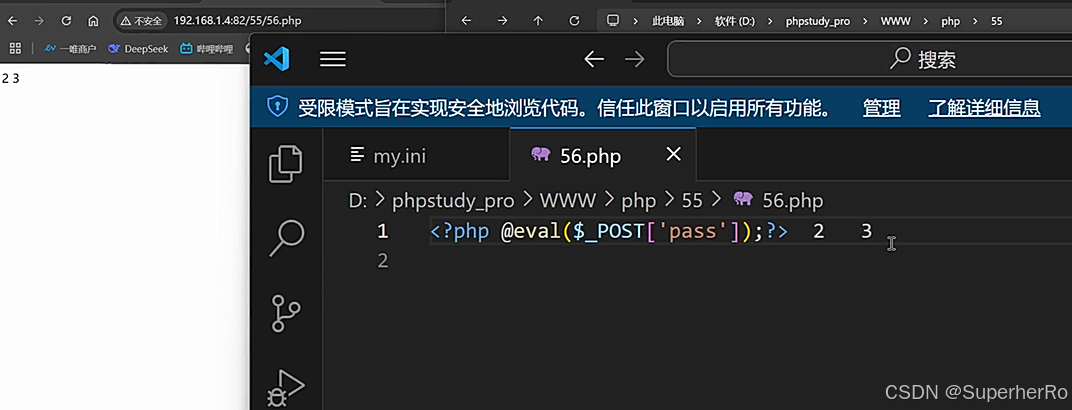Click the 'pass' string in the code
This screenshot has height=410, width=1072.
pos(692,232)
